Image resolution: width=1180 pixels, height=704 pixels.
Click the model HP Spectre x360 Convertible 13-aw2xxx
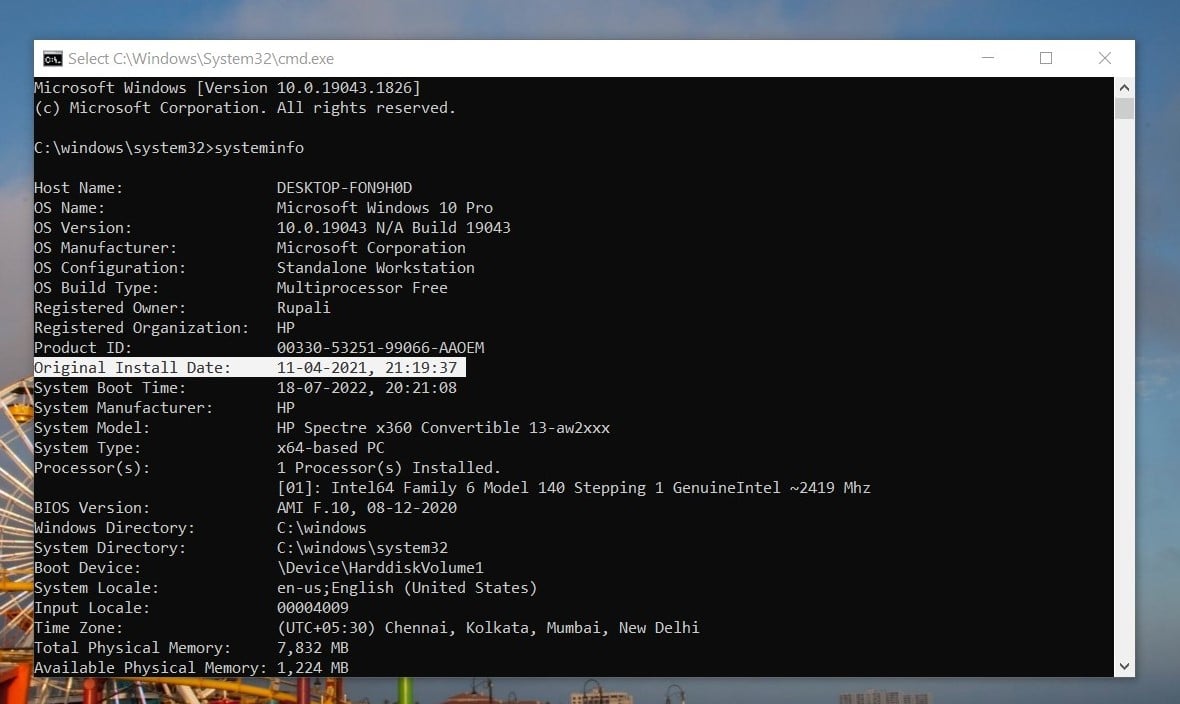tap(443, 428)
